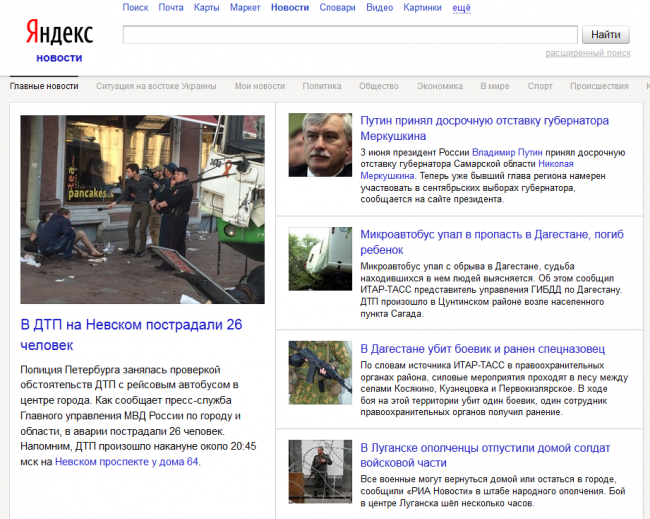This screenshot has height=519, width=650.
Task: Select the Главные новости tab
Action: (x=44, y=86)
